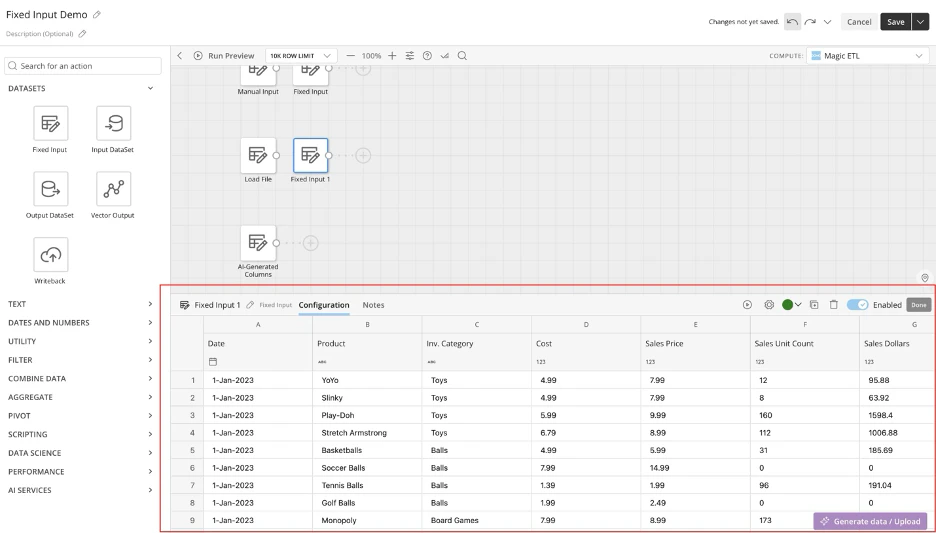Duplicate the tile with copy icon
The width and height of the screenshot is (936, 534).
tap(814, 305)
